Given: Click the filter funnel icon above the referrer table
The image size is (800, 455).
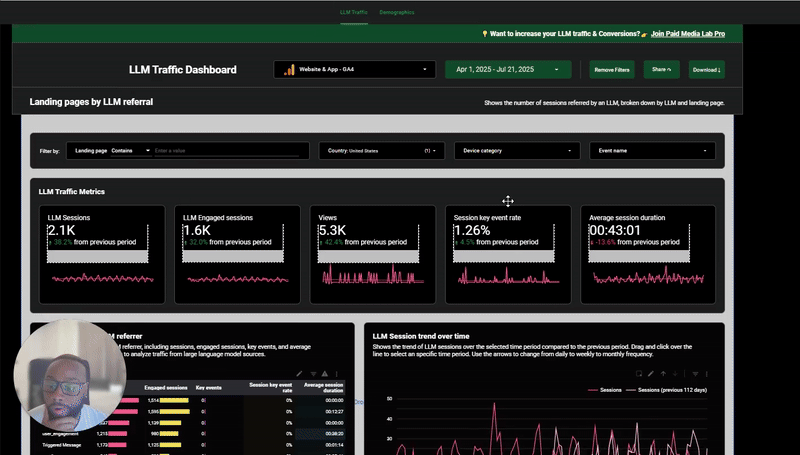Looking at the screenshot, I should (x=313, y=374).
